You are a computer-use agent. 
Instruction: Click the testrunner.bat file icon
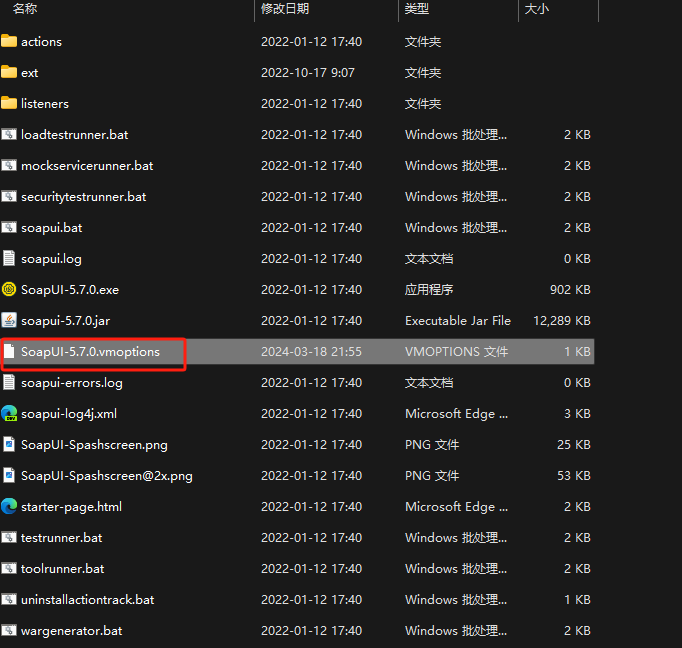9,538
